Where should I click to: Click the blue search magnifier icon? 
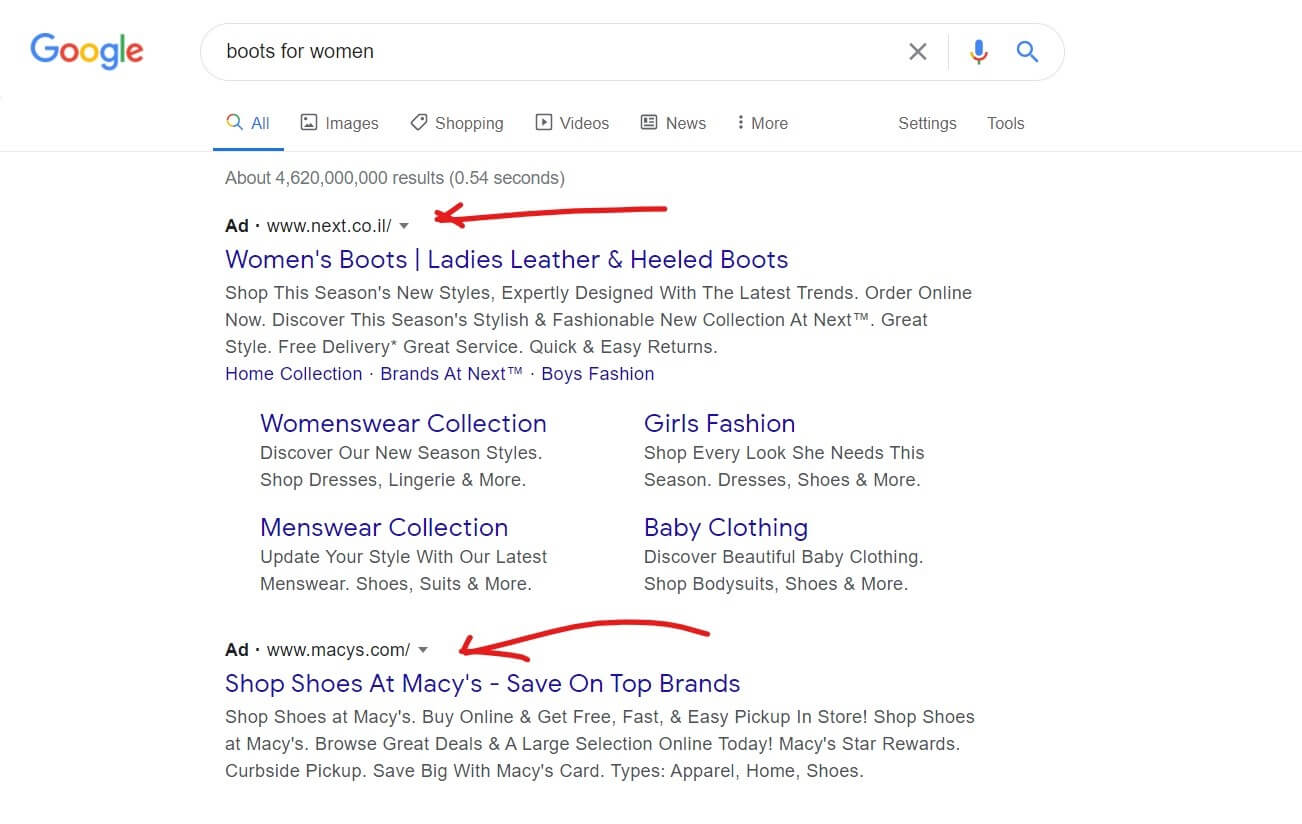[x=1027, y=52]
